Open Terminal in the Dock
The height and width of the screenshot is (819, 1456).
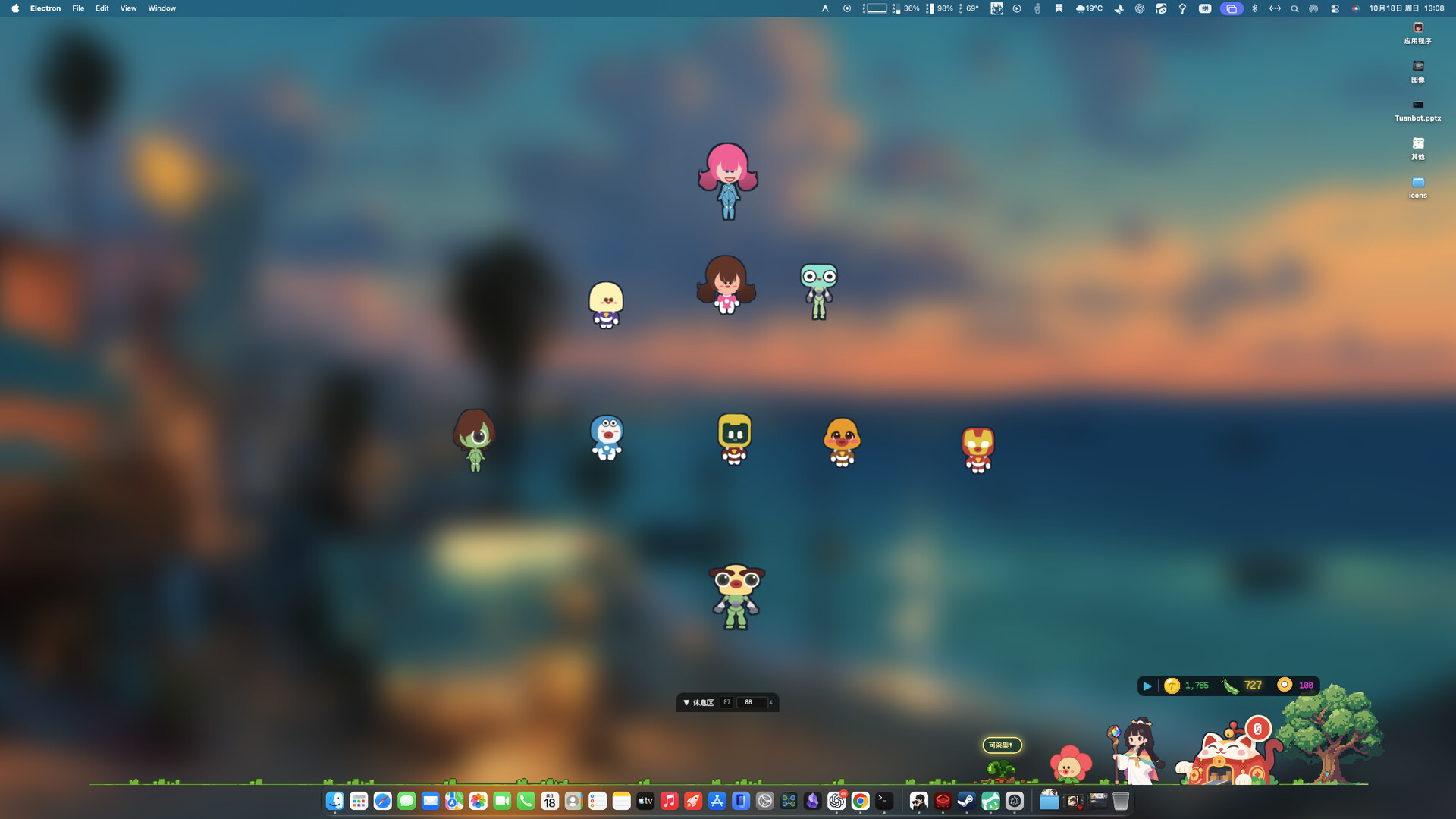[x=884, y=801]
